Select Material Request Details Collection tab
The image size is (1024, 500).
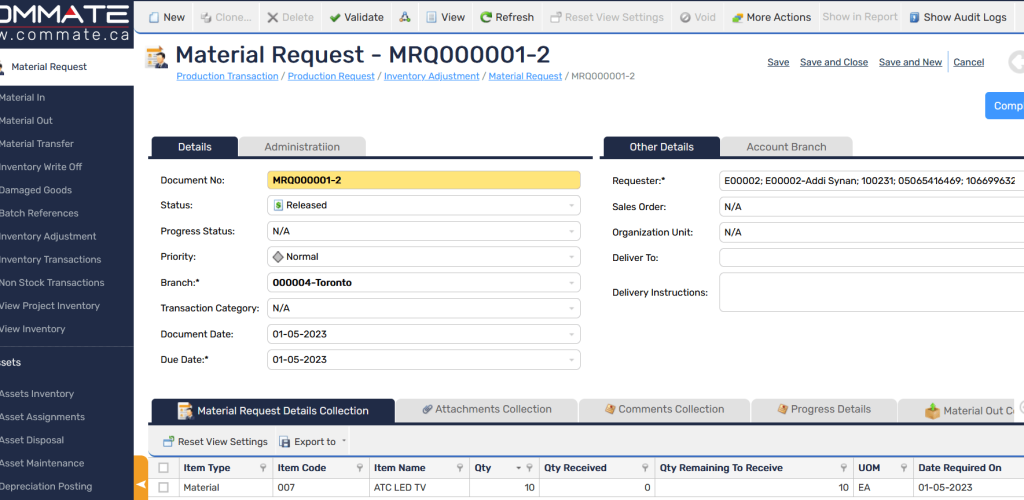pyautogui.click(x=273, y=411)
